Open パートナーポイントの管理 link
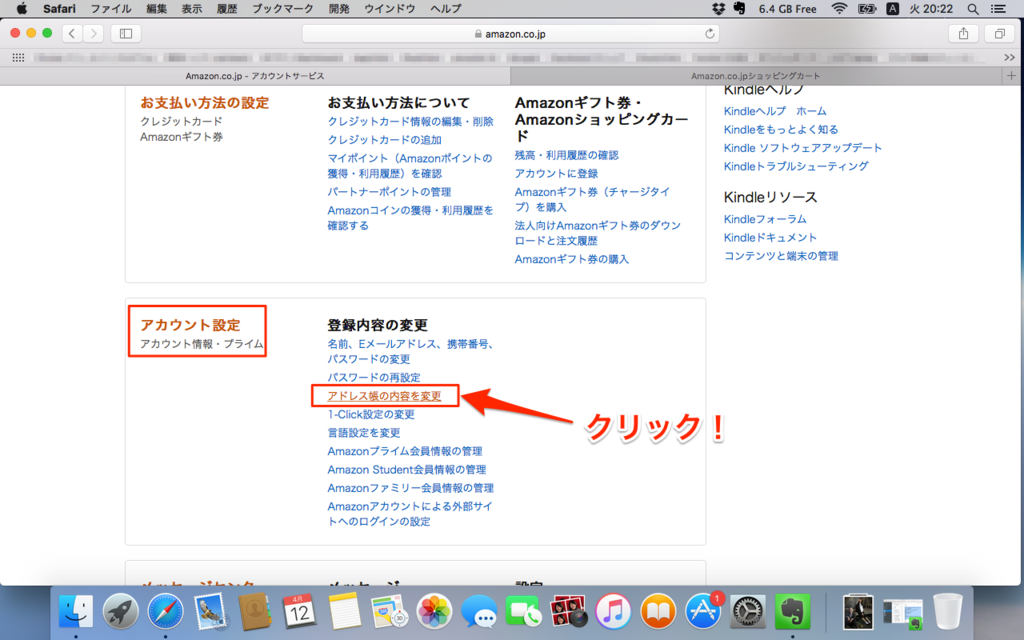 coord(389,192)
